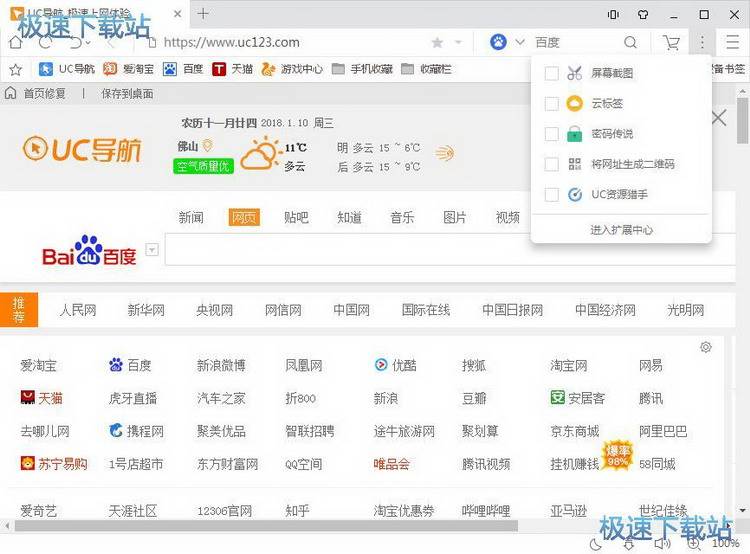Click the download arrow icon in status bar
Image resolution: width=750 pixels, height=554 pixels.
tap(629, 544)
